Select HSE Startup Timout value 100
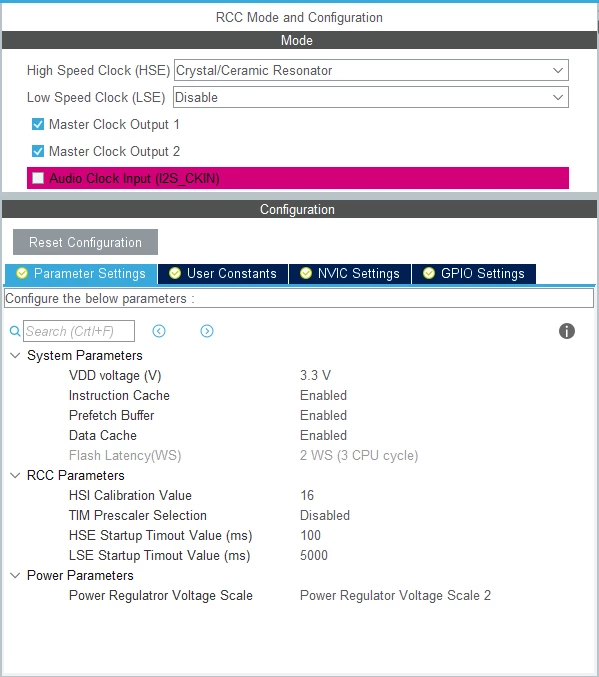The height and width of the screenshot is (677, 599). point(311,535)
